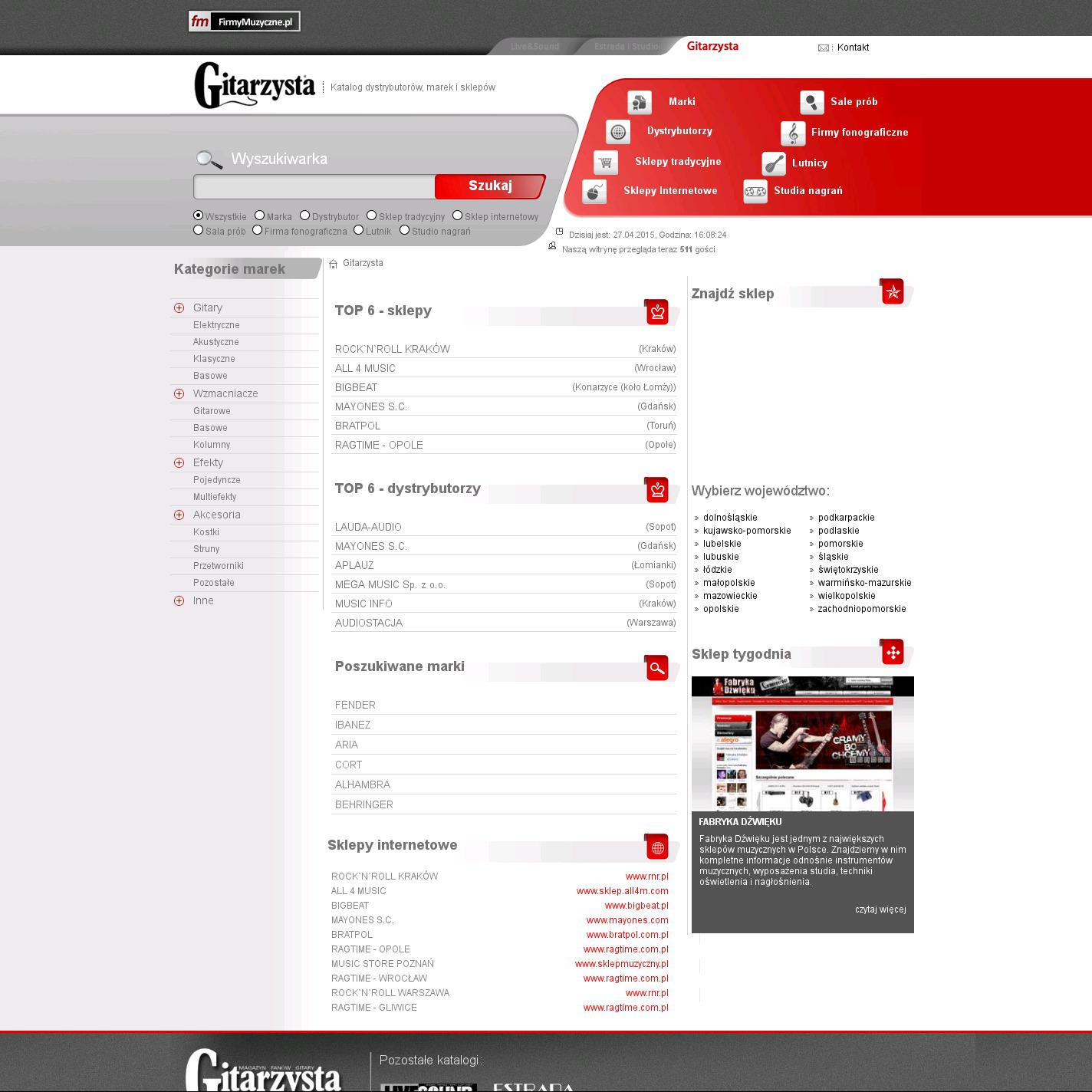Click the FABRYKA DŹWIĘKU shop title
The width and height of the screenshot is (1092, 1092).
pos(740,822)
